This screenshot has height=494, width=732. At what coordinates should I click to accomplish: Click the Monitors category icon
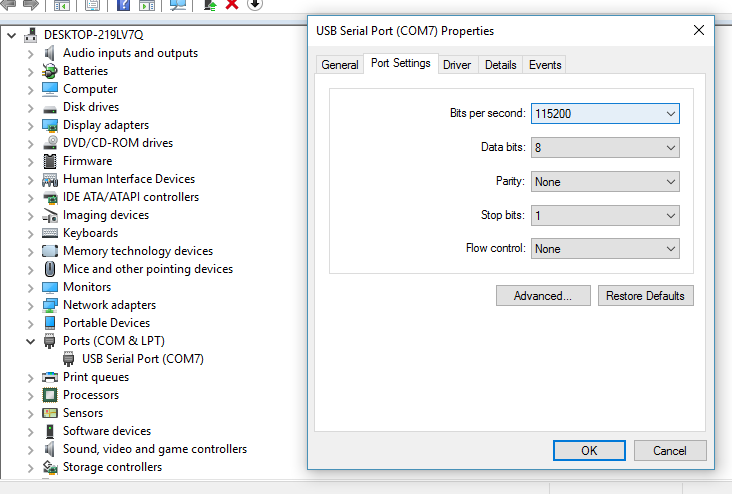pos(50,287)
